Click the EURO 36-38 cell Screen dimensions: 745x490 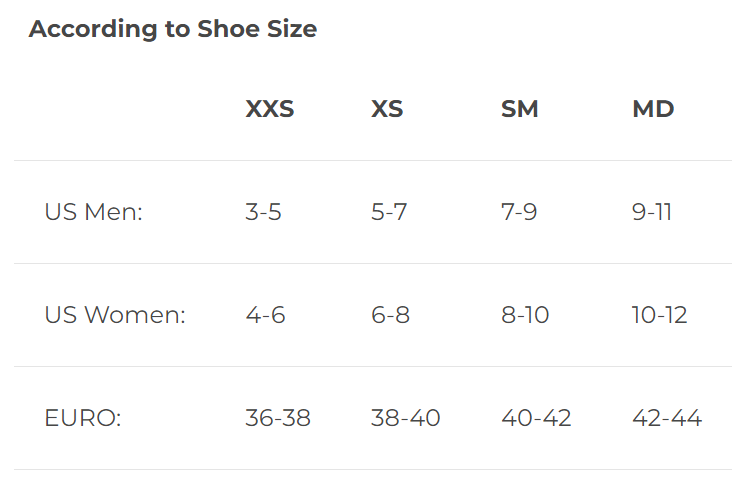(278, 418)
